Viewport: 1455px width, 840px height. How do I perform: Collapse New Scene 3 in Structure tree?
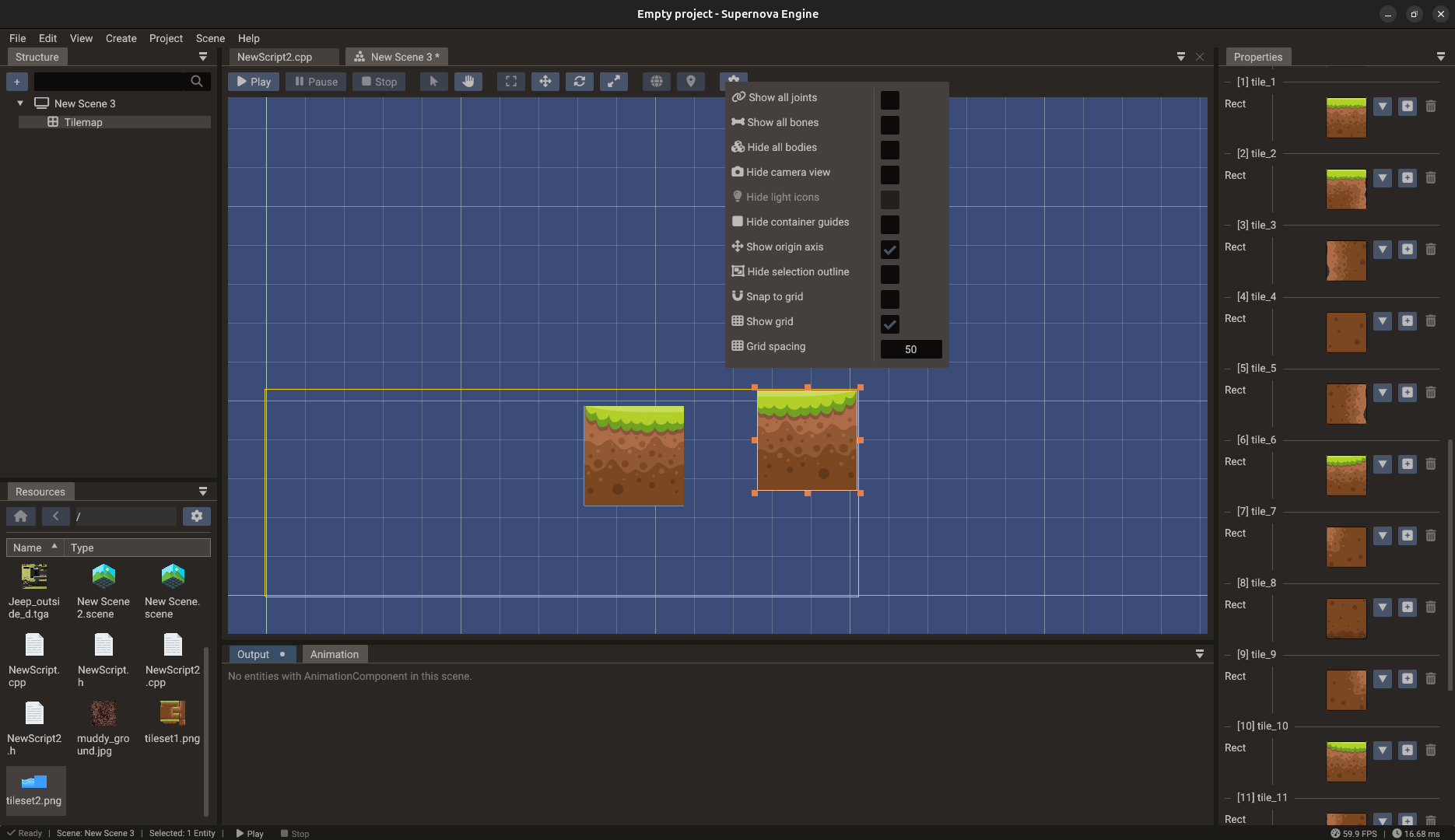[19, 103]
